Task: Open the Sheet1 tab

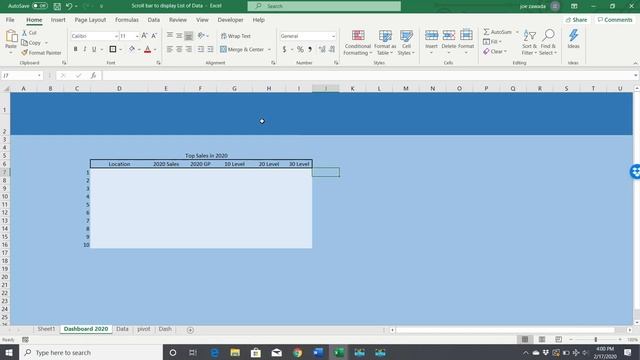Action: [x=46, y=329]
